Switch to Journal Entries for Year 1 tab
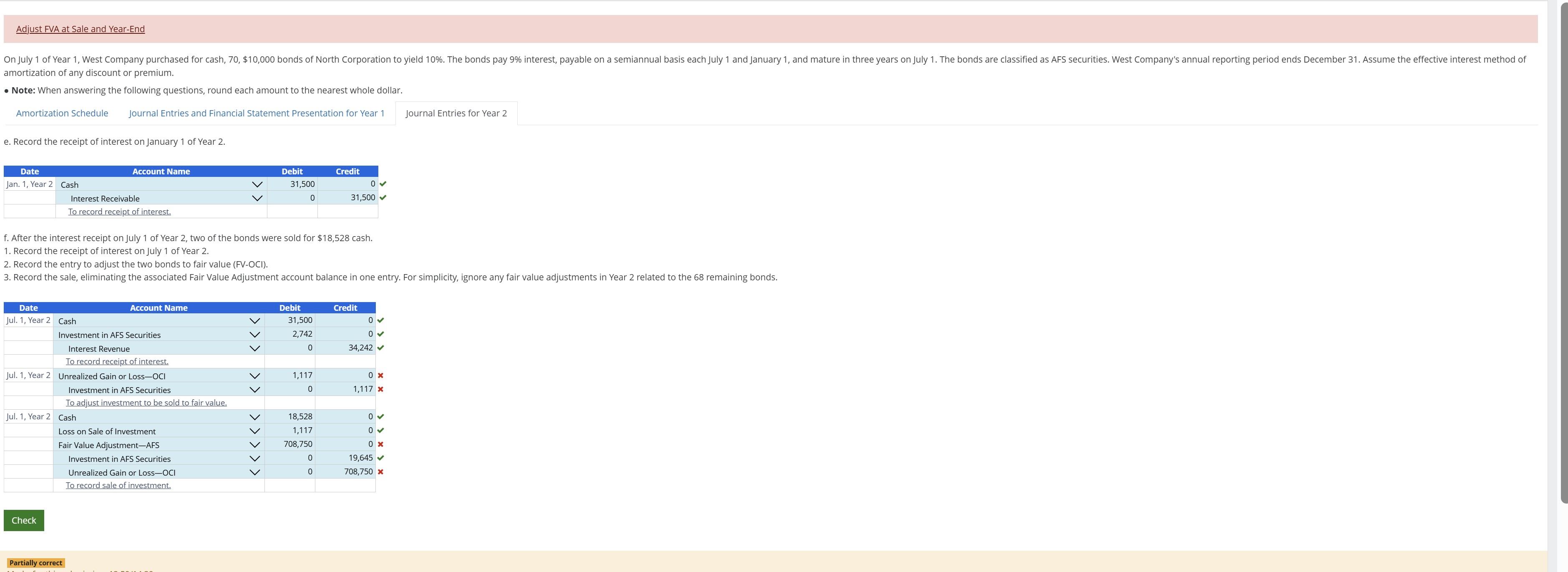1568x572 pixels. (x=256, y=113)
